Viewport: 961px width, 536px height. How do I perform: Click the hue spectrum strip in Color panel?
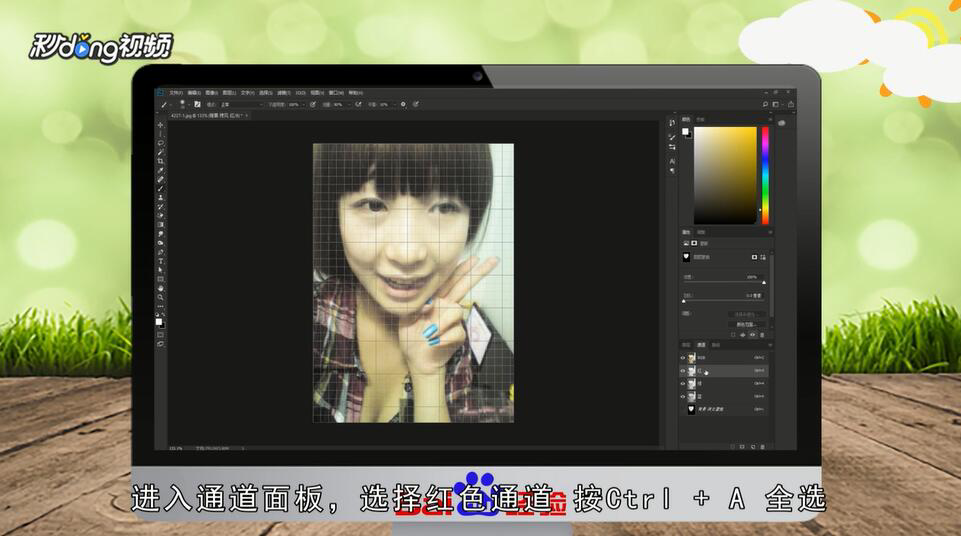[765, 175]
